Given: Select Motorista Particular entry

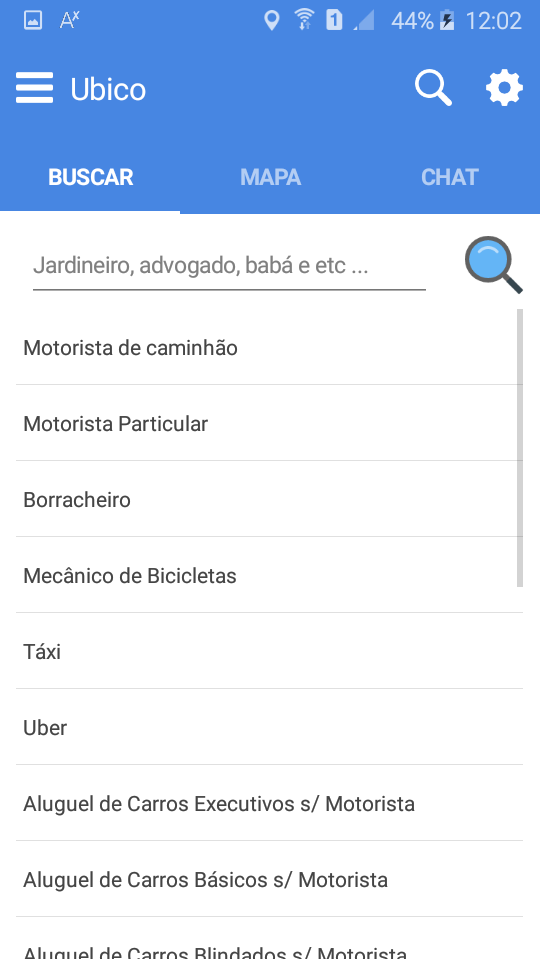Looking at the screenshot, I should [x=269, y=423].
